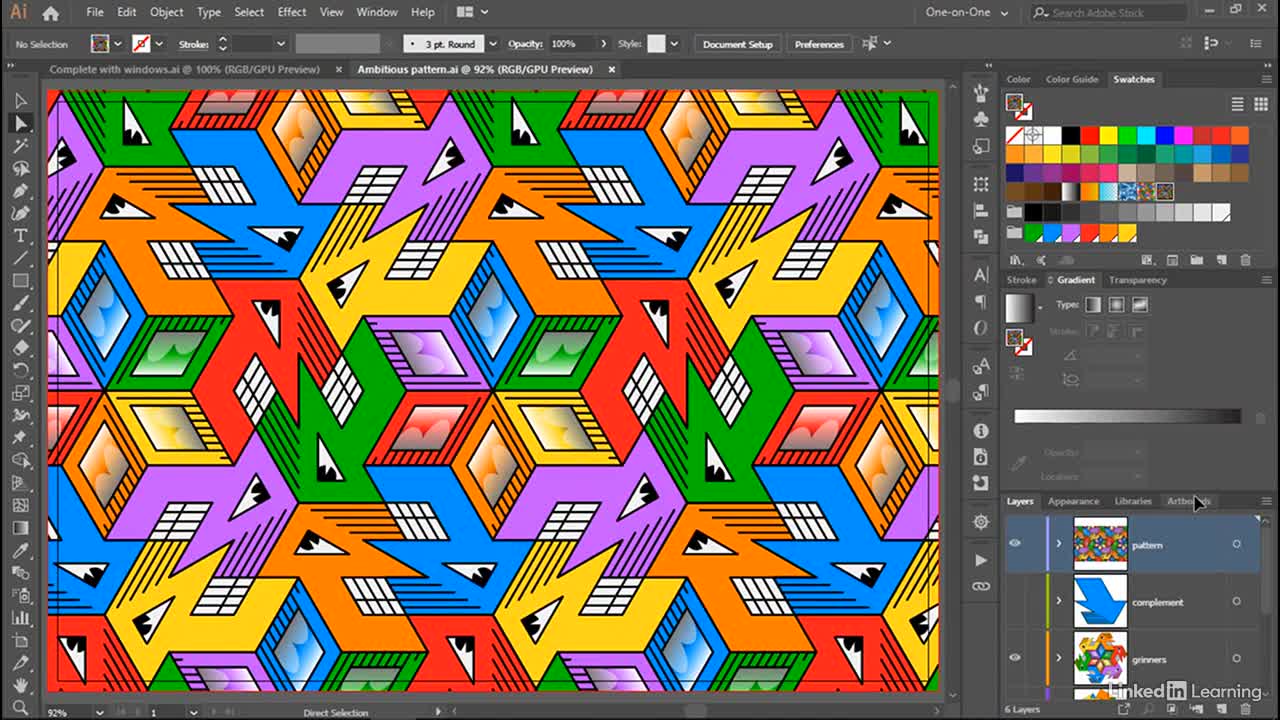Image resolution: width=1280 pixels, height=720 pixels.
Task: Delete selection via Layers panel trash
Action: [x=1245, y=709]
